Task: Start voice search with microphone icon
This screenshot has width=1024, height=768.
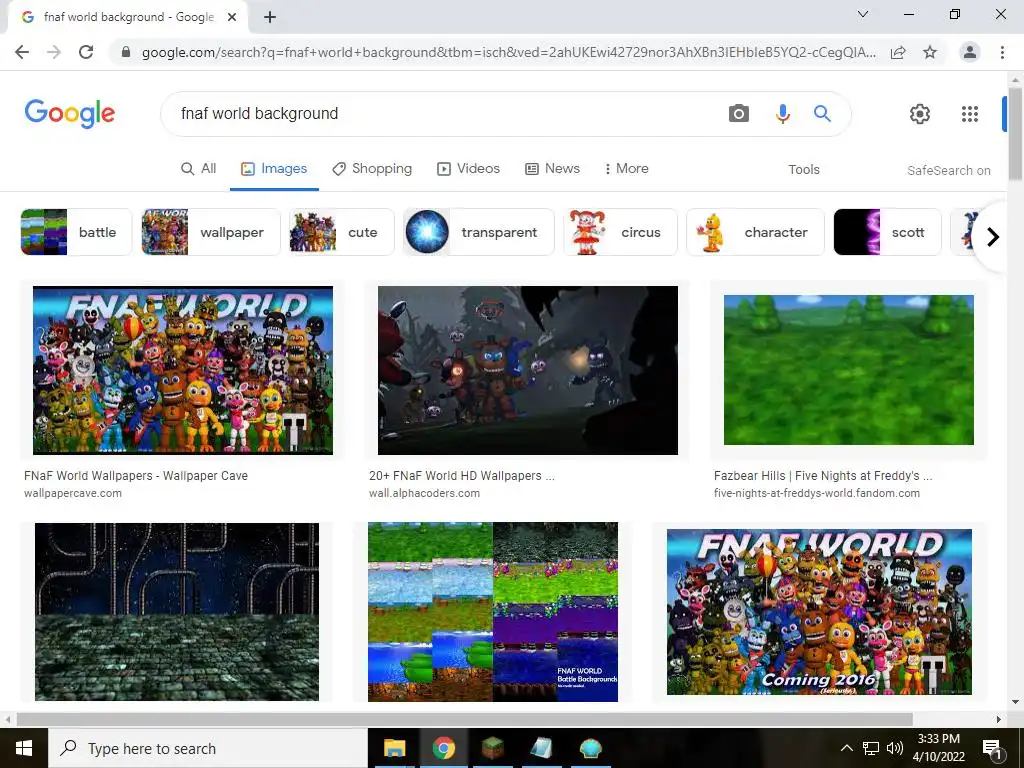Action: 782,114
